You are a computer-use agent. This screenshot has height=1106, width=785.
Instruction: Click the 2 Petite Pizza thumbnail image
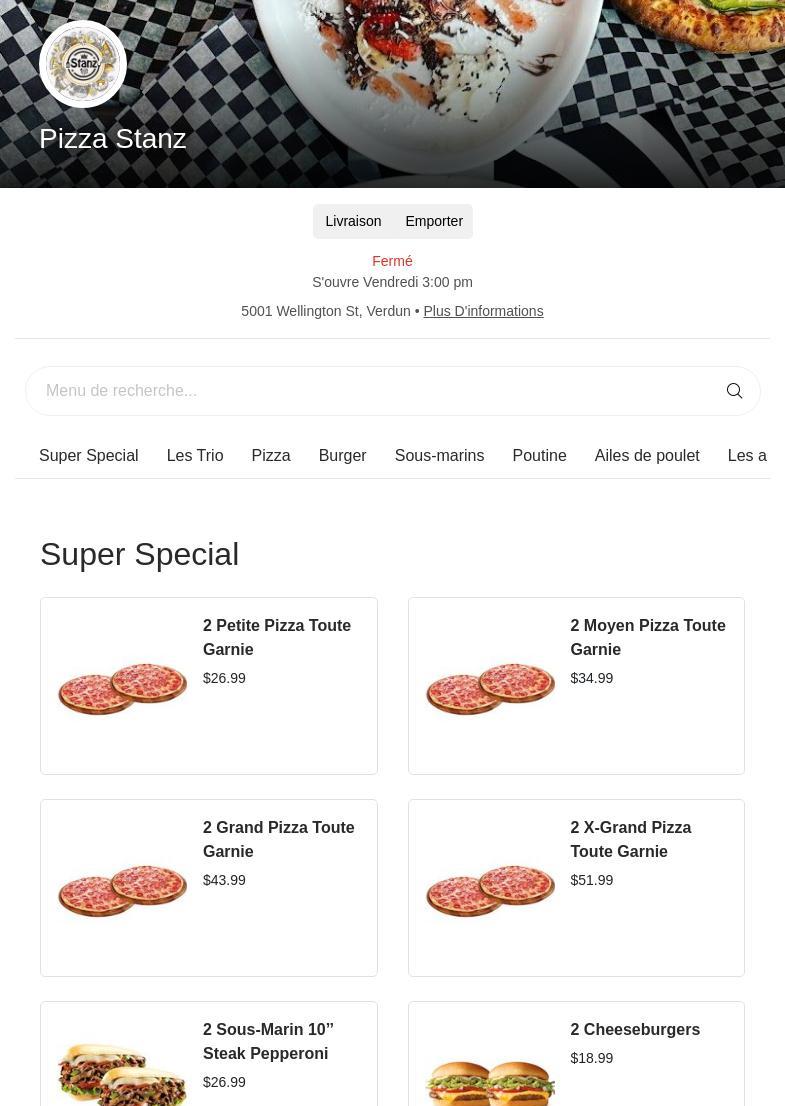[x=122, y=688]
